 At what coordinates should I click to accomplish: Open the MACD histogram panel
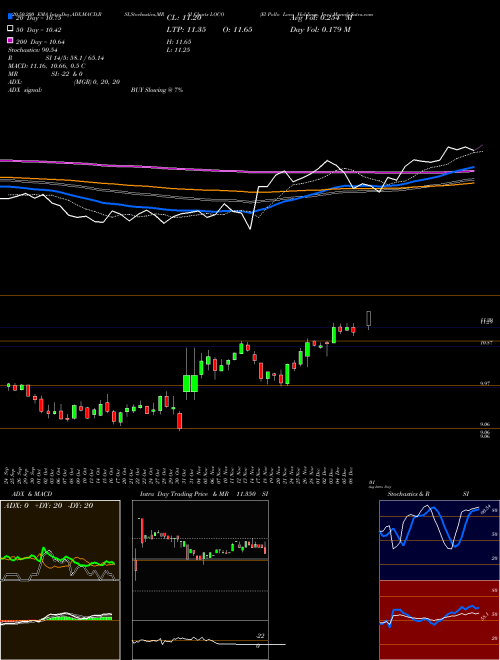[60, 620]
